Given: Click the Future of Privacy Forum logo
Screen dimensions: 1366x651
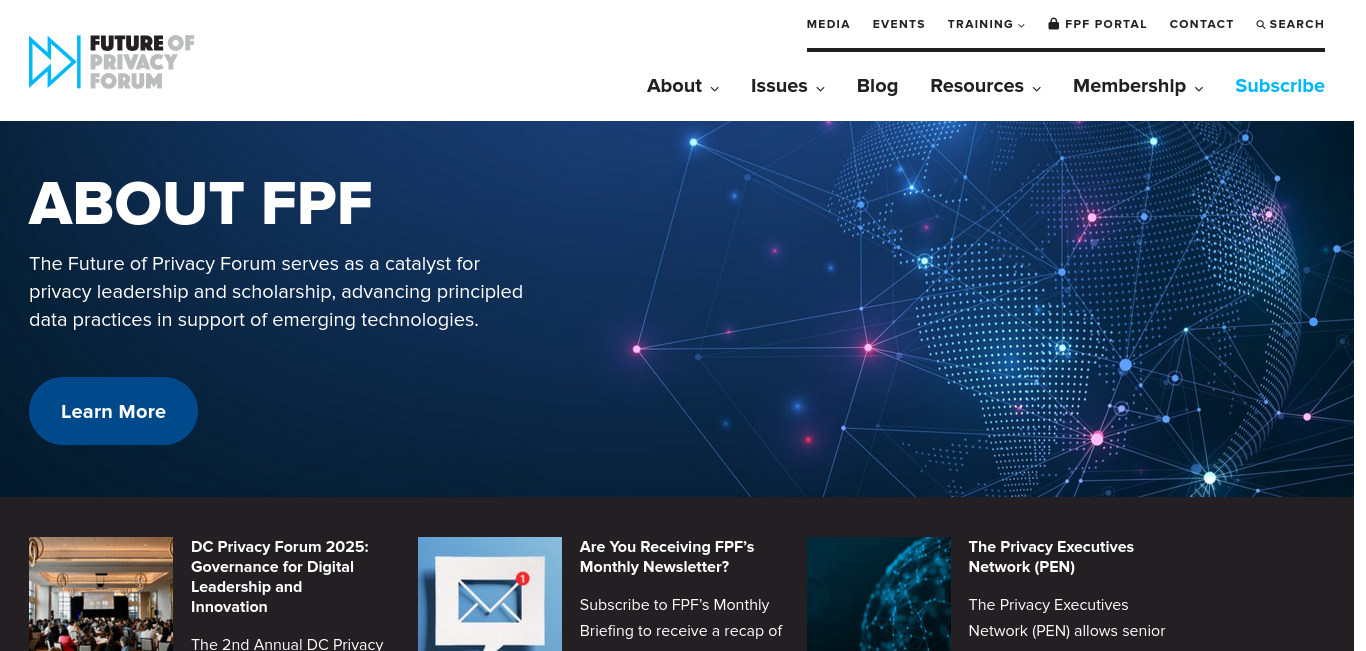Looking at the screenshot, I should pos(111,62).
